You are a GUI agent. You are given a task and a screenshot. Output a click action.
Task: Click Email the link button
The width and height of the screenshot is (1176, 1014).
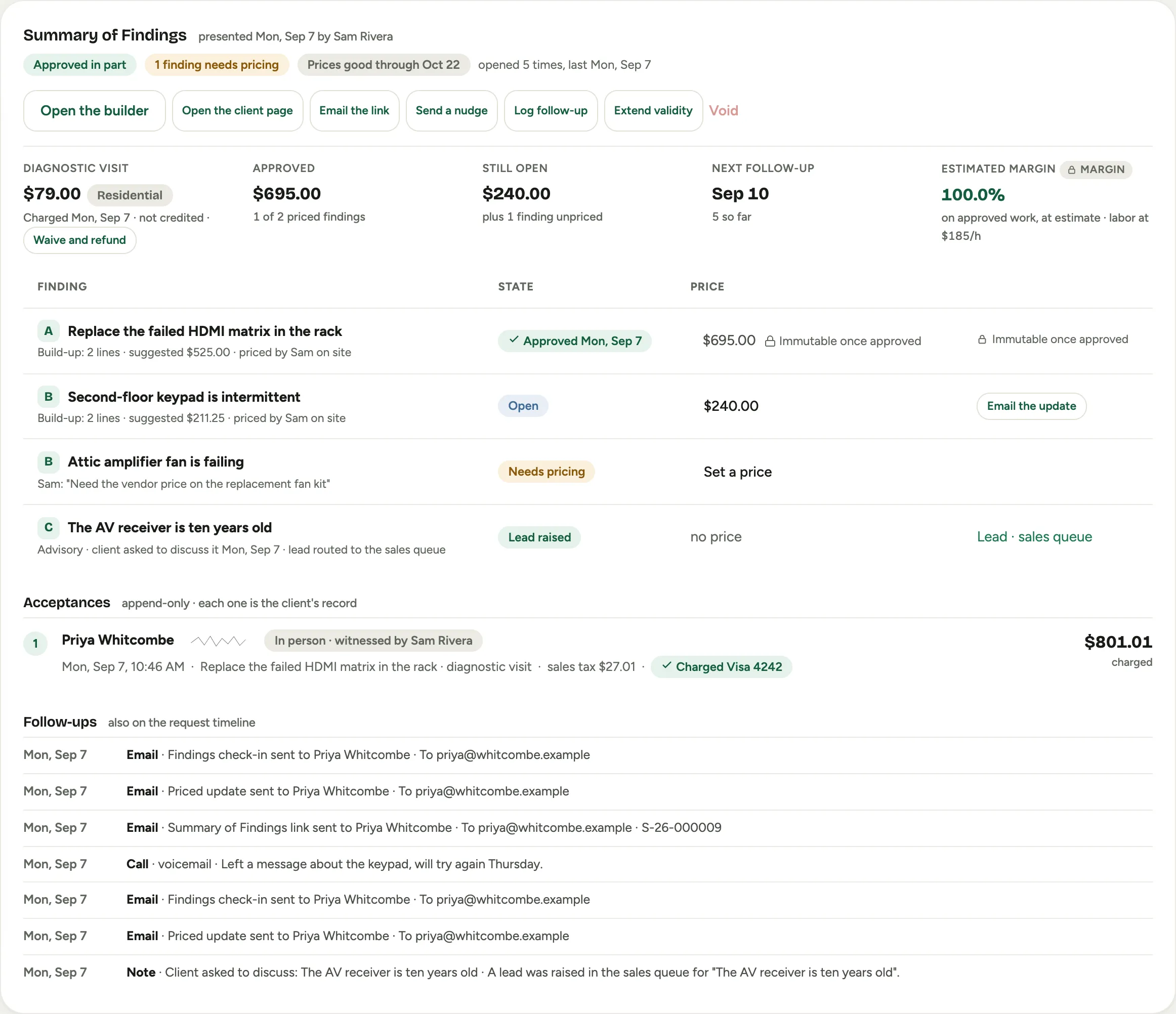coord(354,111)
